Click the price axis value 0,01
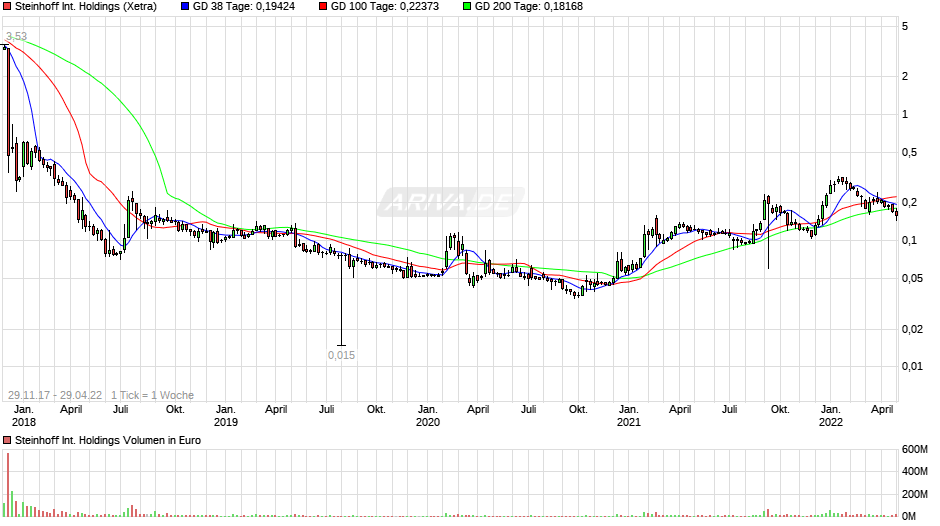 (912, 366)
